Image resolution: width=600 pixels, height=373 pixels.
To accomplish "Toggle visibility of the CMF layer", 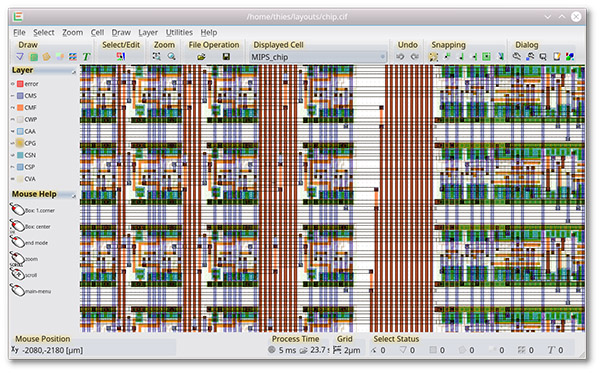I will tap(13, 108).
